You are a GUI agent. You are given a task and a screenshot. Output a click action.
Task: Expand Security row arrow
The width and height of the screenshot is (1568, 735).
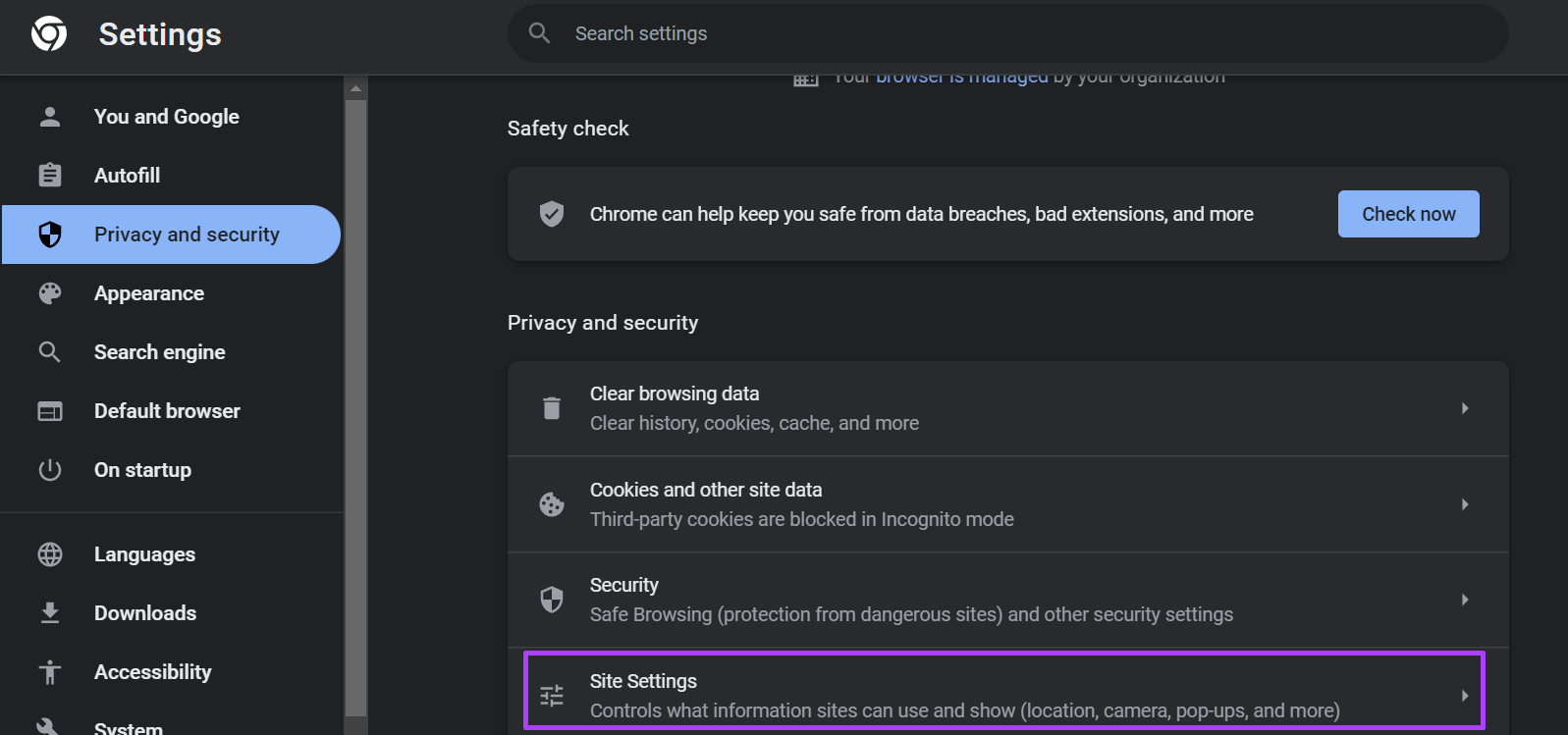1465,600
